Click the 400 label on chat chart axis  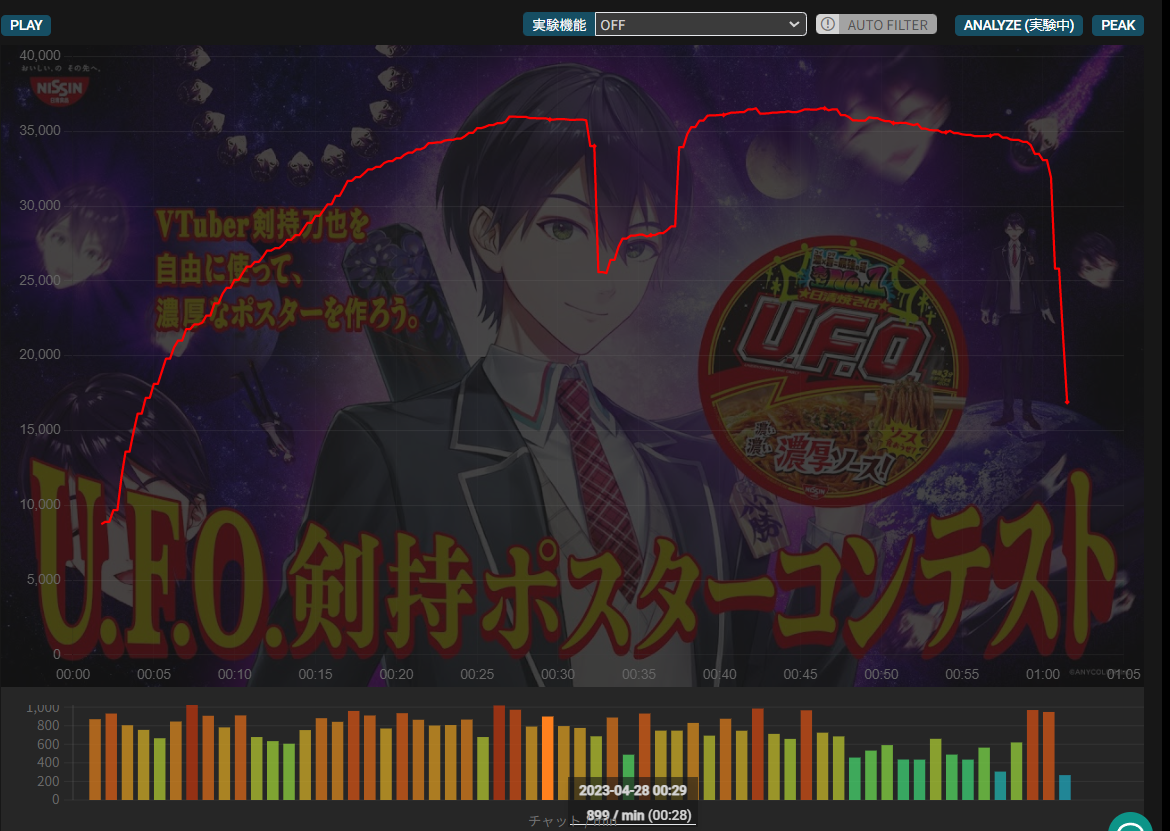point(49,762)
